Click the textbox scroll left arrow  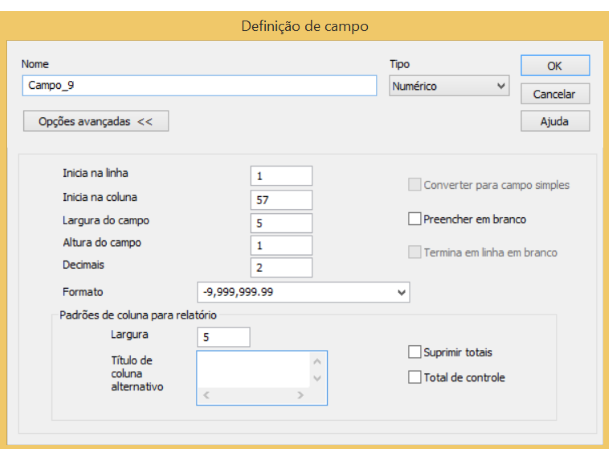pos(206,396)
